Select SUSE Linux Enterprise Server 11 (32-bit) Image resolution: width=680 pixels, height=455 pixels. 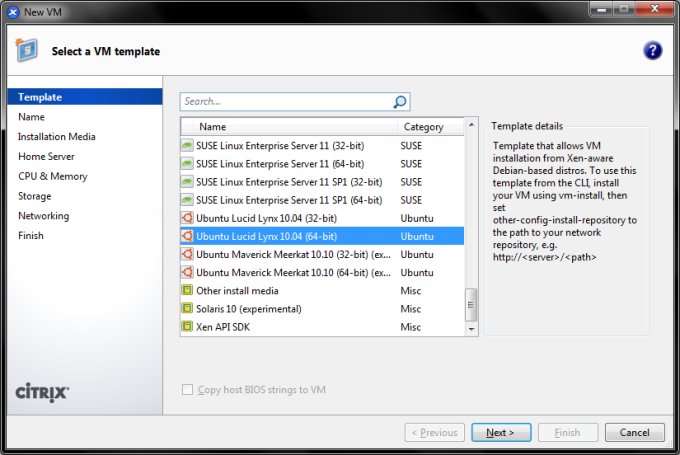(322, 145)
